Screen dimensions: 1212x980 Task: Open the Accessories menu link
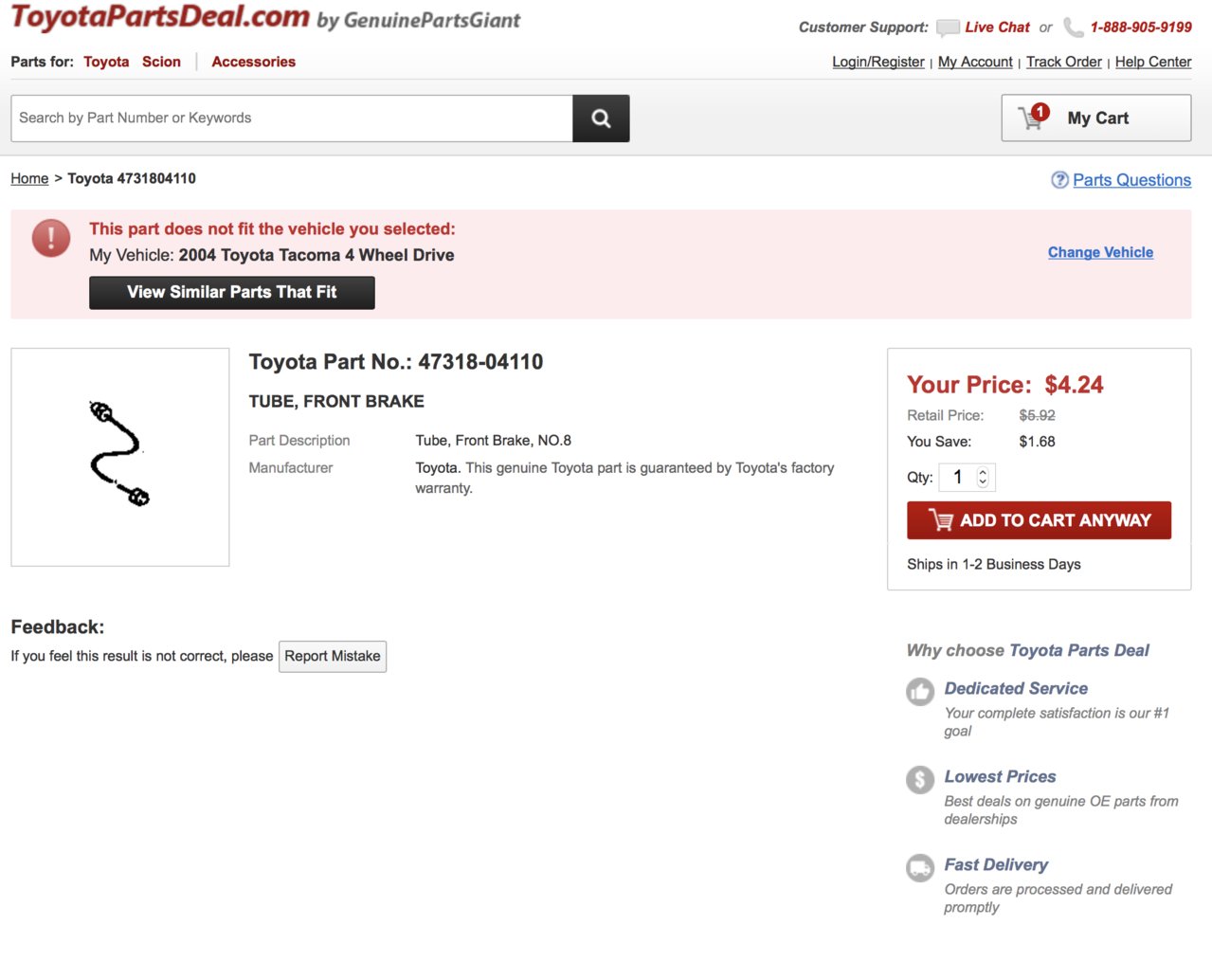[253, 62]
